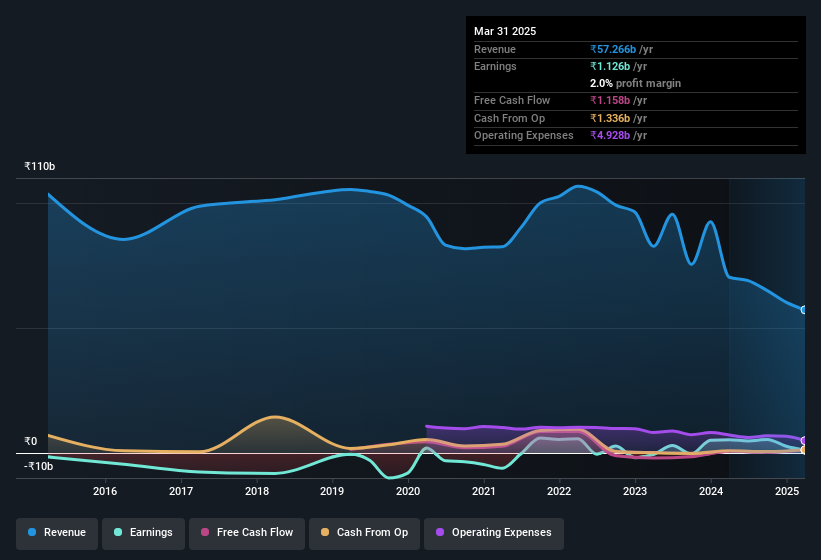
Task: Click the blue Revenue endpoint marker
Action: 804,310
